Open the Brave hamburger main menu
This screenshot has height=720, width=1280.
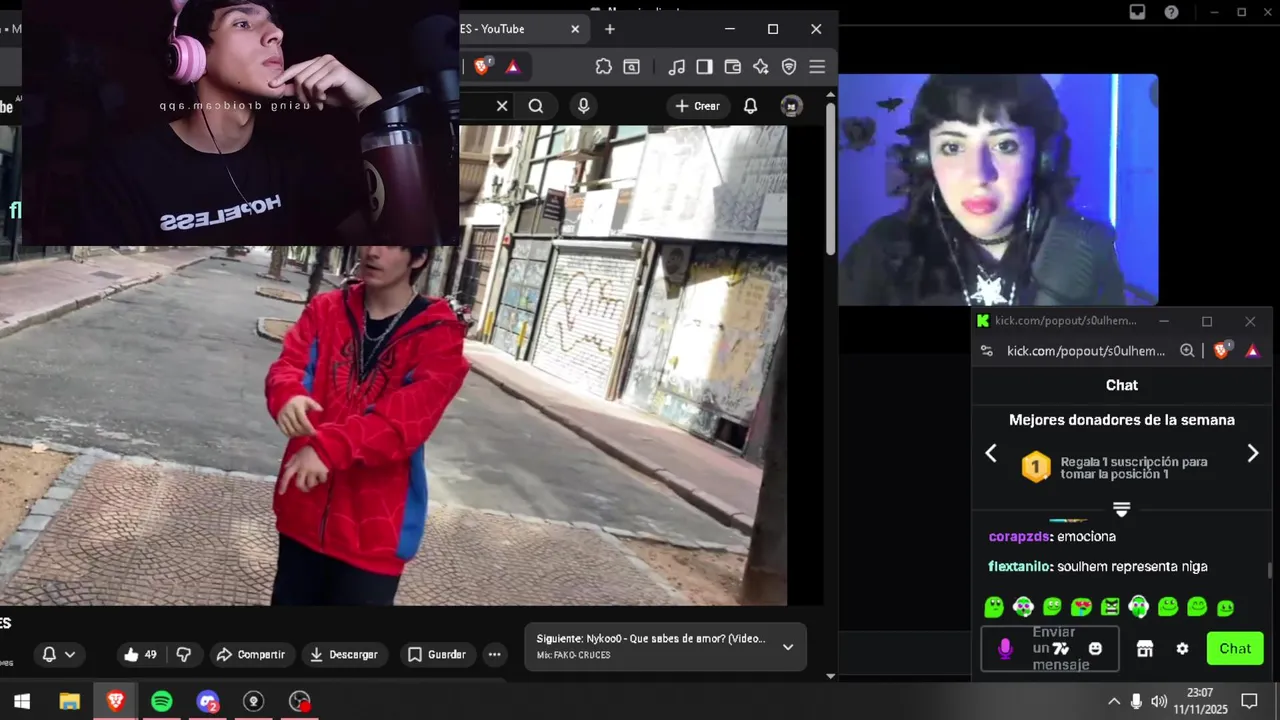click(817, 67)
